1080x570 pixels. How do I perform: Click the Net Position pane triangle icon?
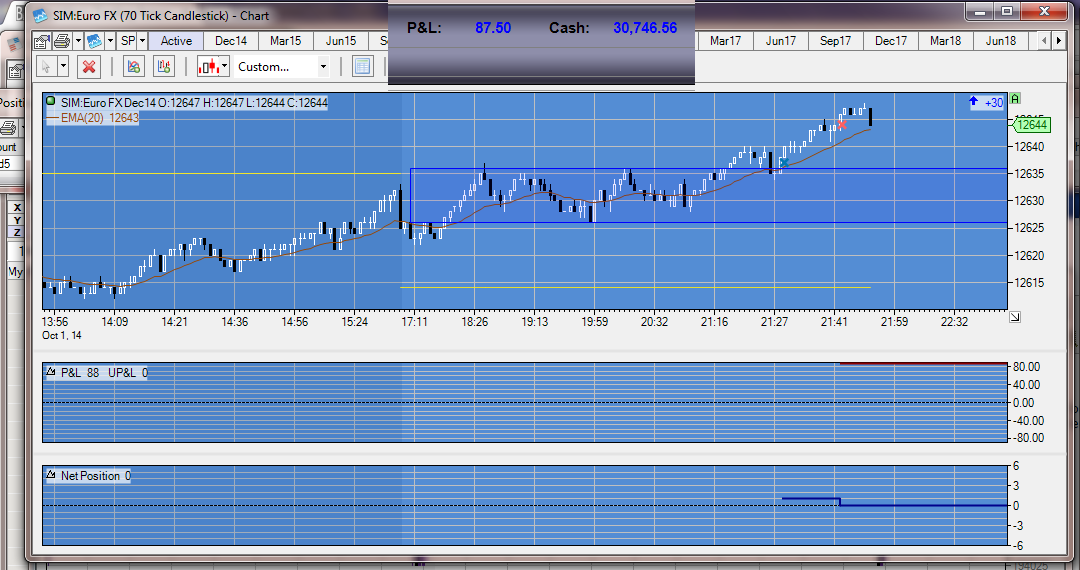click(50, 475)
